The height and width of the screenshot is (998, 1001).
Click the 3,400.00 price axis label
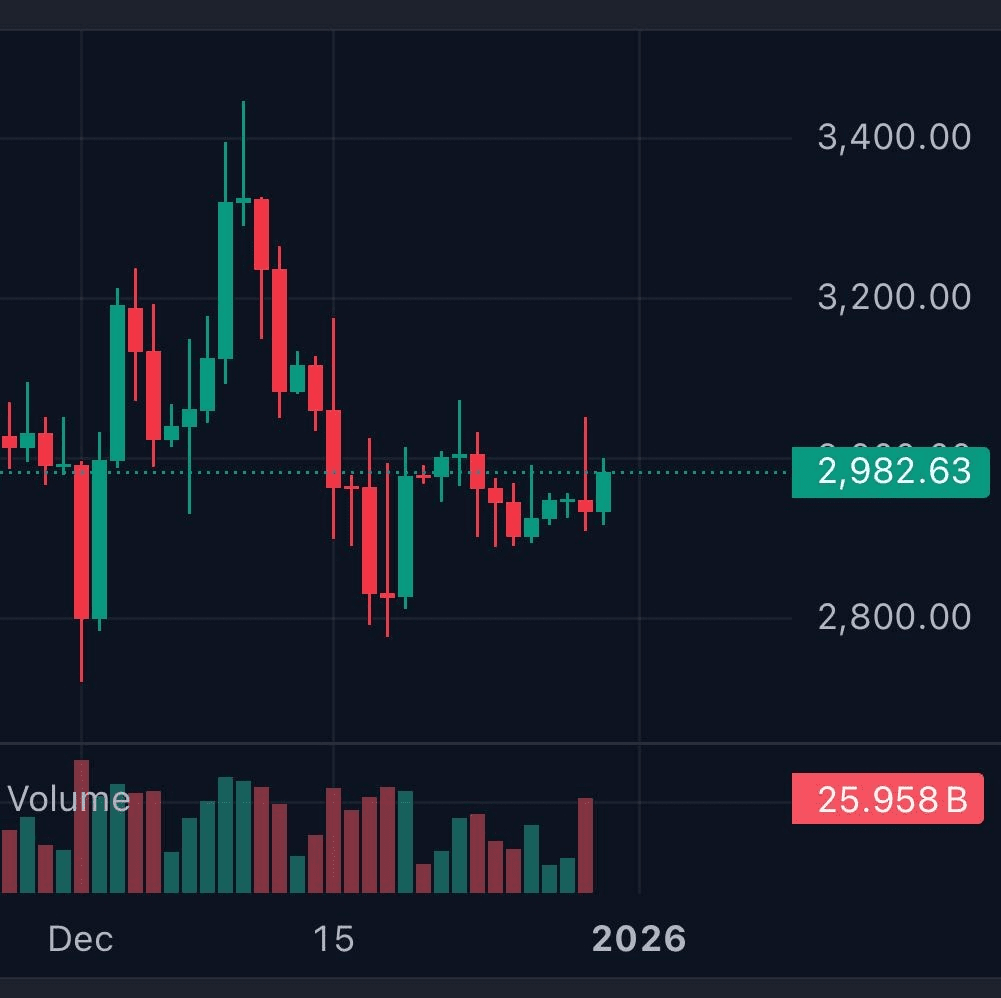point(893,137)
